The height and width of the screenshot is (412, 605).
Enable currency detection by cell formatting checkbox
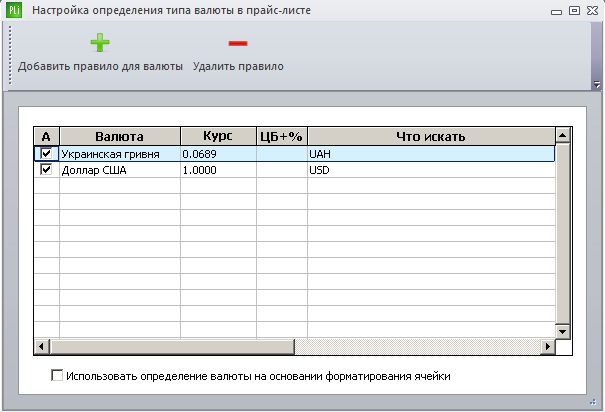pyautogui.click(x=57, y=375)
